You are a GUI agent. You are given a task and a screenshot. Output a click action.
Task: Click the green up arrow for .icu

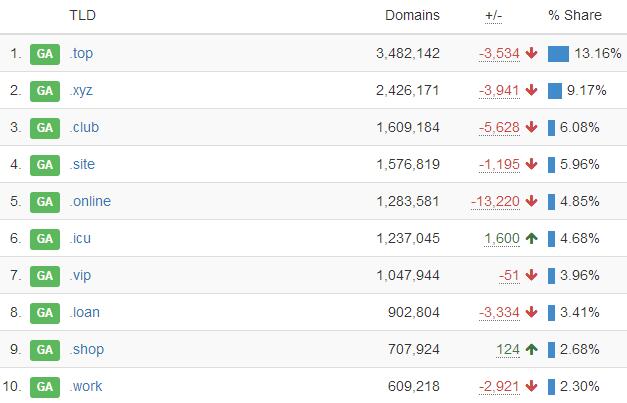point(531,238)
